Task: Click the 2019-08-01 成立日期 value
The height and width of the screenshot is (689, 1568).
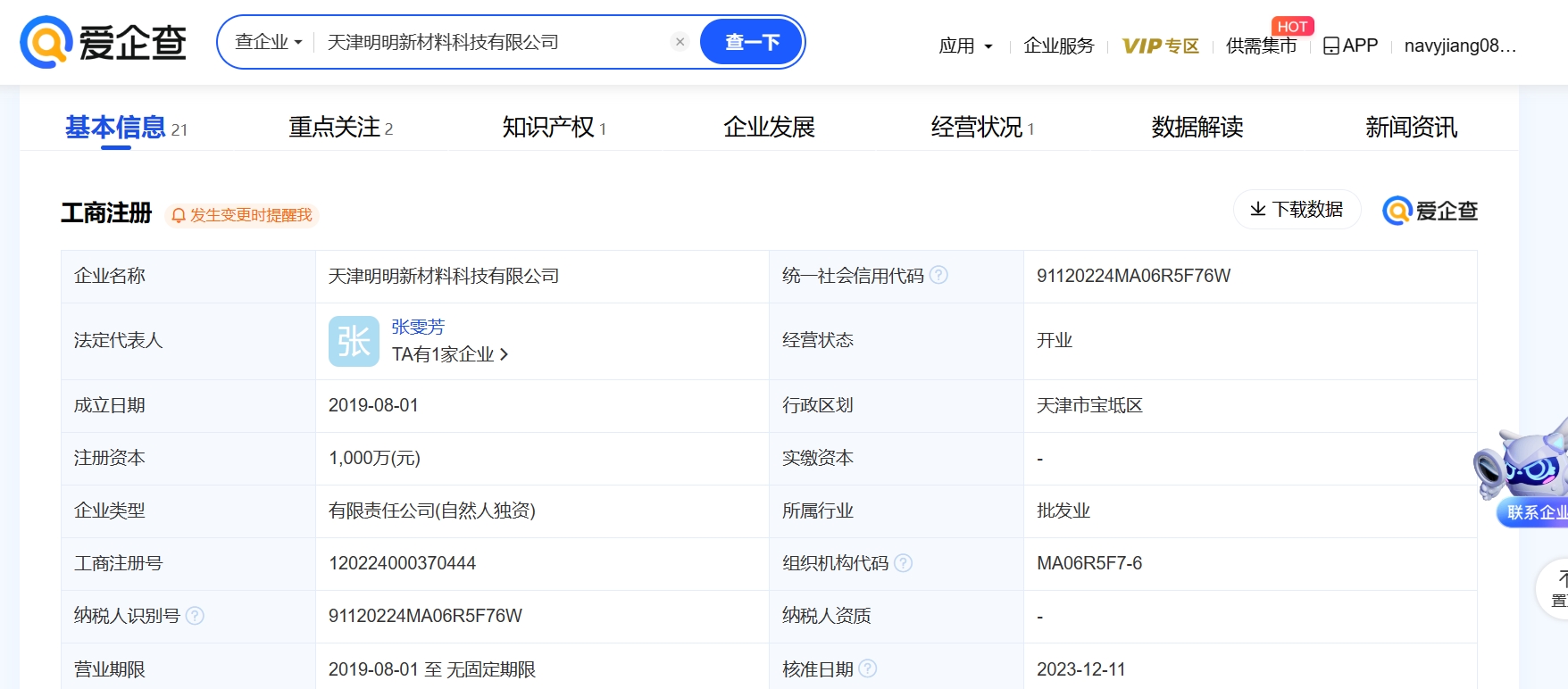Action: tap(373, 405)
